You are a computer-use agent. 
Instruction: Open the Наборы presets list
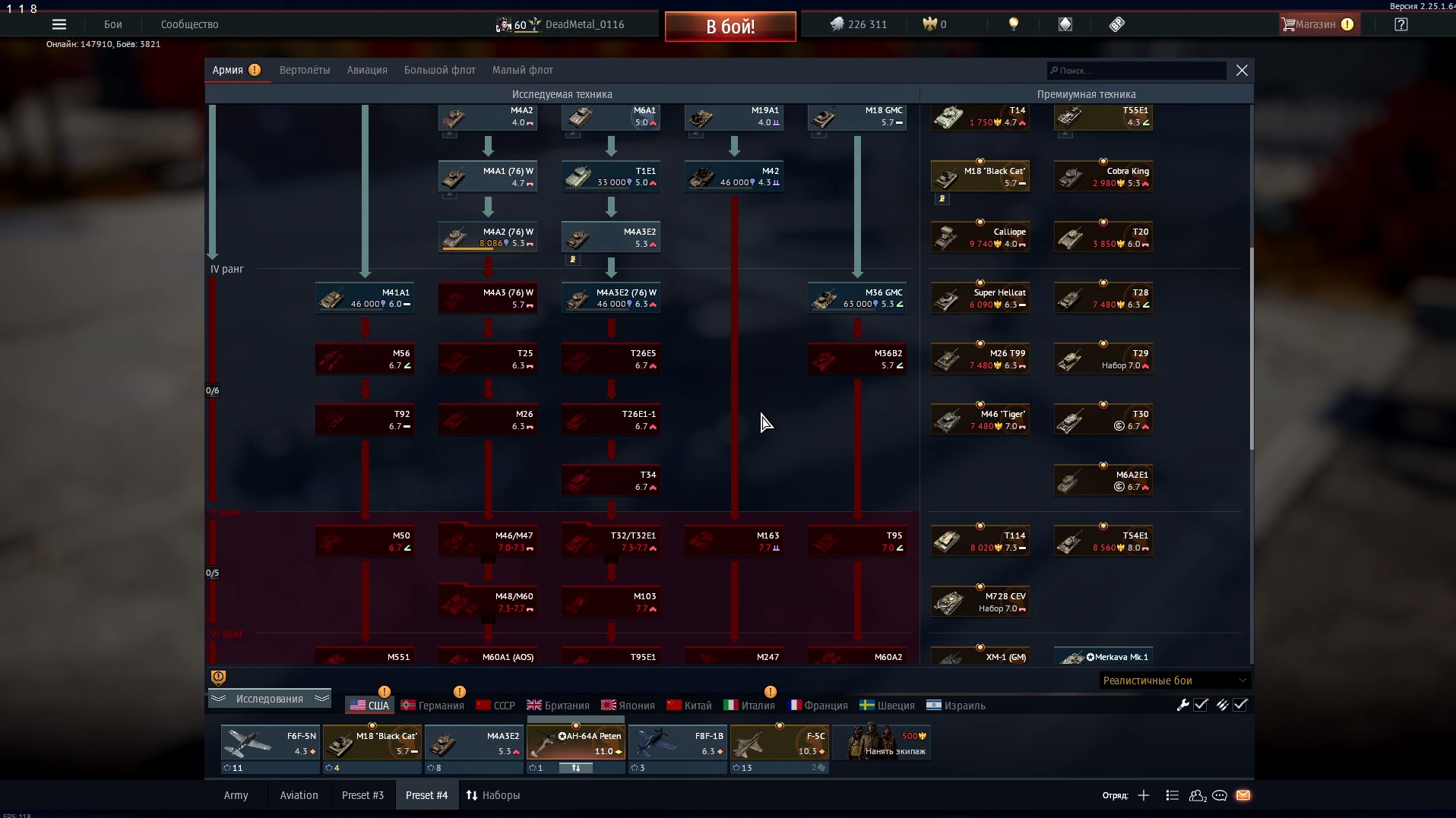pos(493,795)
